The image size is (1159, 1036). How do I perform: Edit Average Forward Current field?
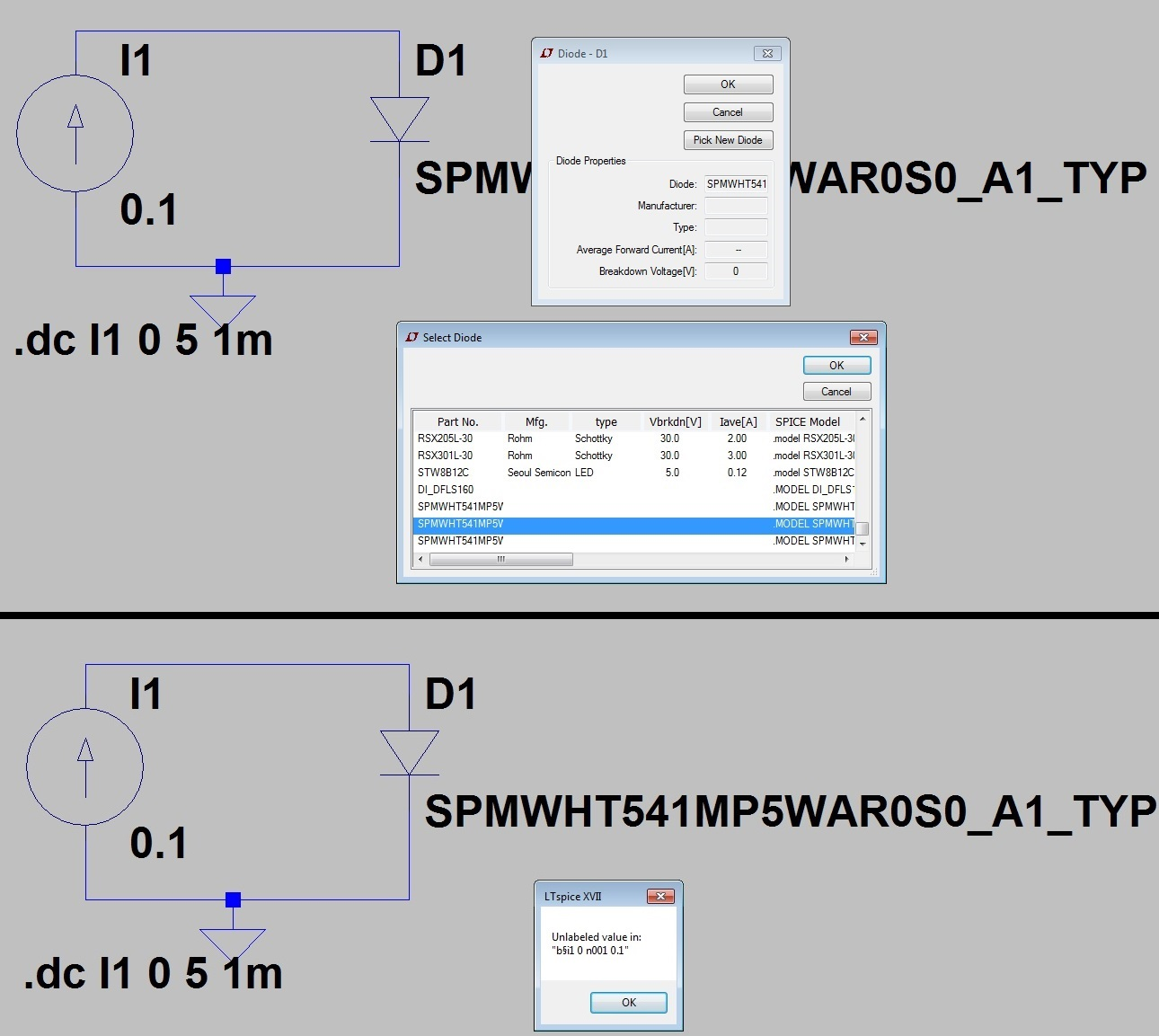point(736,250)
